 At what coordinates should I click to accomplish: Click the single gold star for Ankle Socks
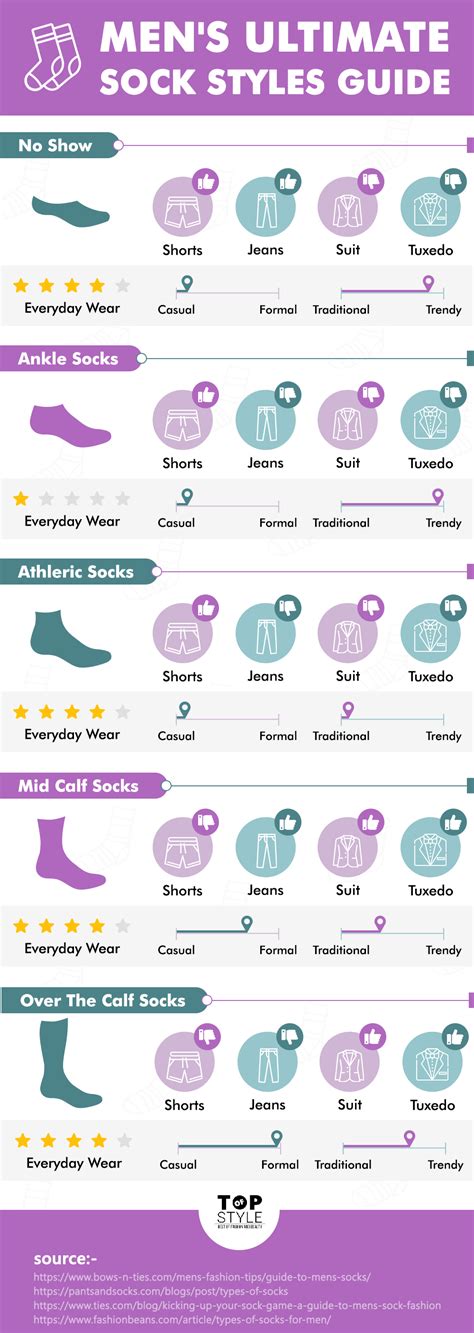[21, 498]
